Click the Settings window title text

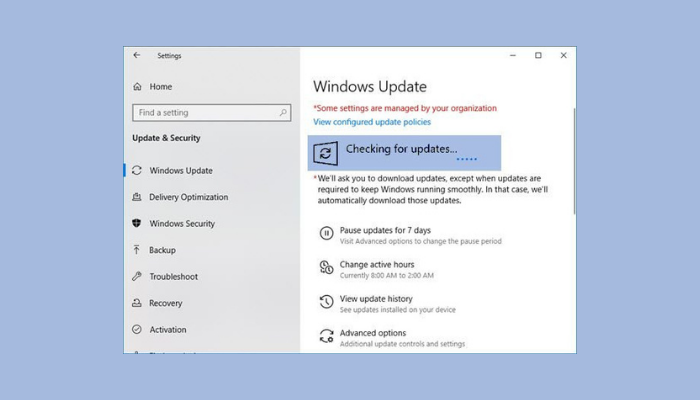[169, 56]
